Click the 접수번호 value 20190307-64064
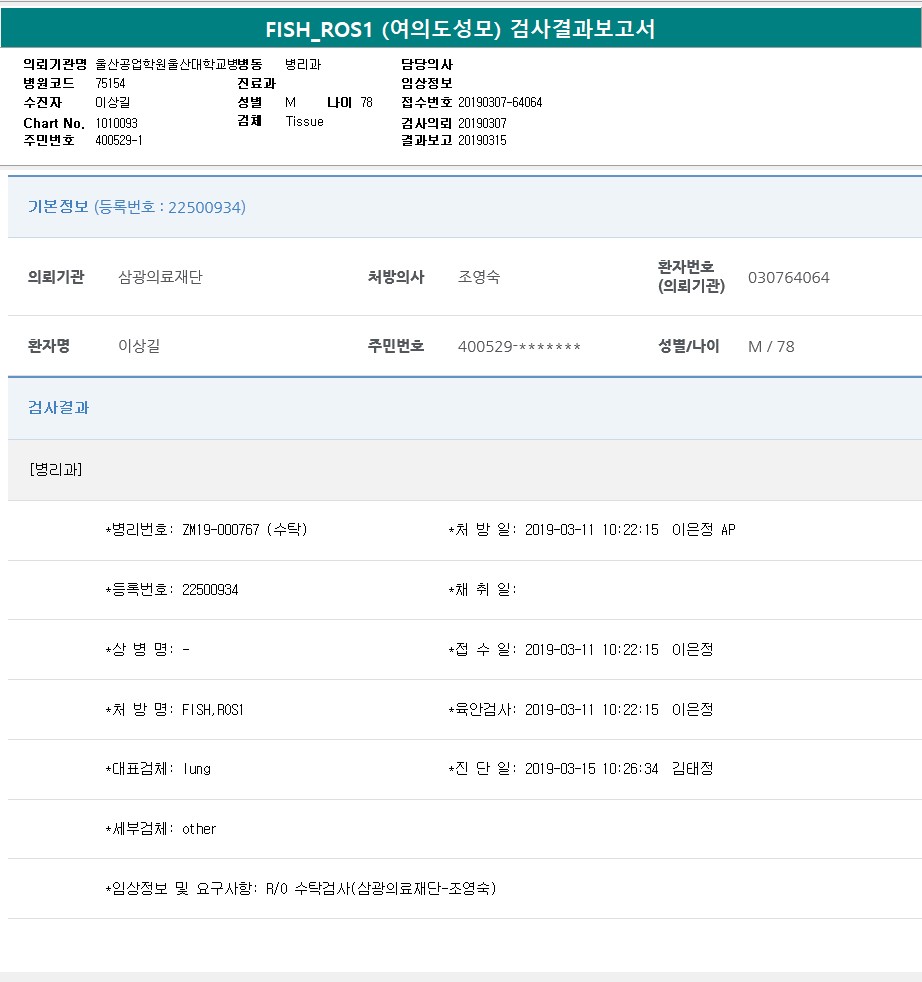This screenshot has width=922, height=982. click(500, 102)
